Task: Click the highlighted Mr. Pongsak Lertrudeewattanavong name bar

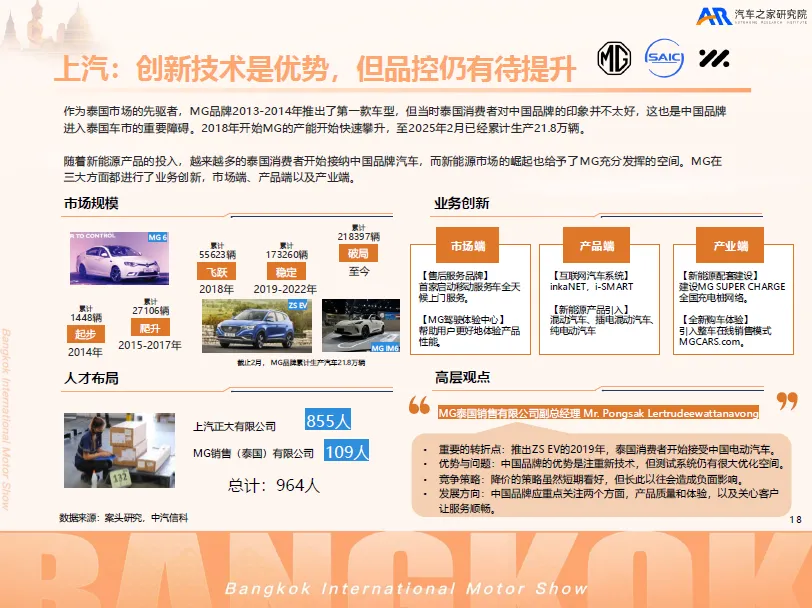Action: click(x=598, y=413)
